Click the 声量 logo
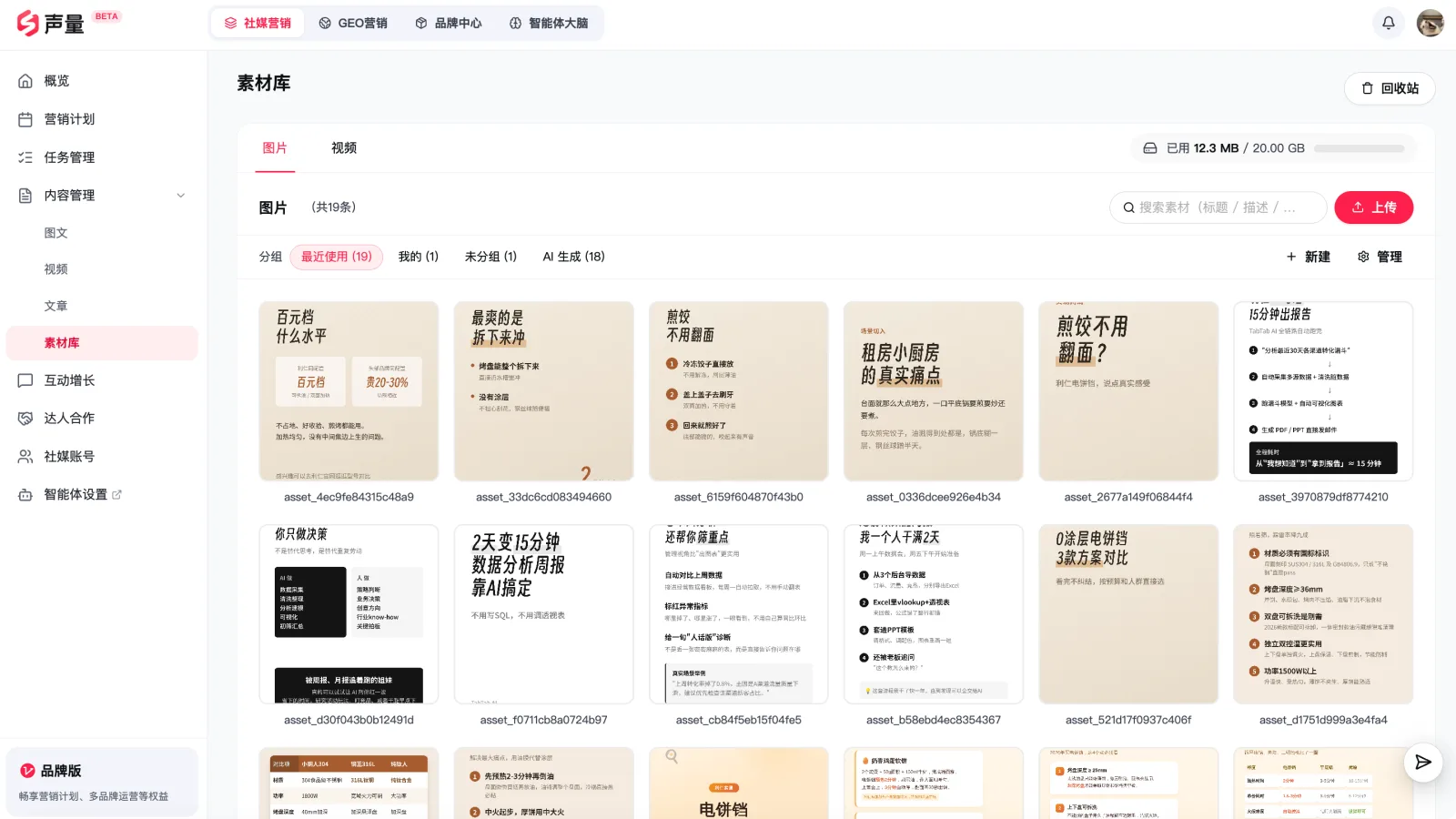This screenshot has height=819, width=1456. tap(51, 23)
